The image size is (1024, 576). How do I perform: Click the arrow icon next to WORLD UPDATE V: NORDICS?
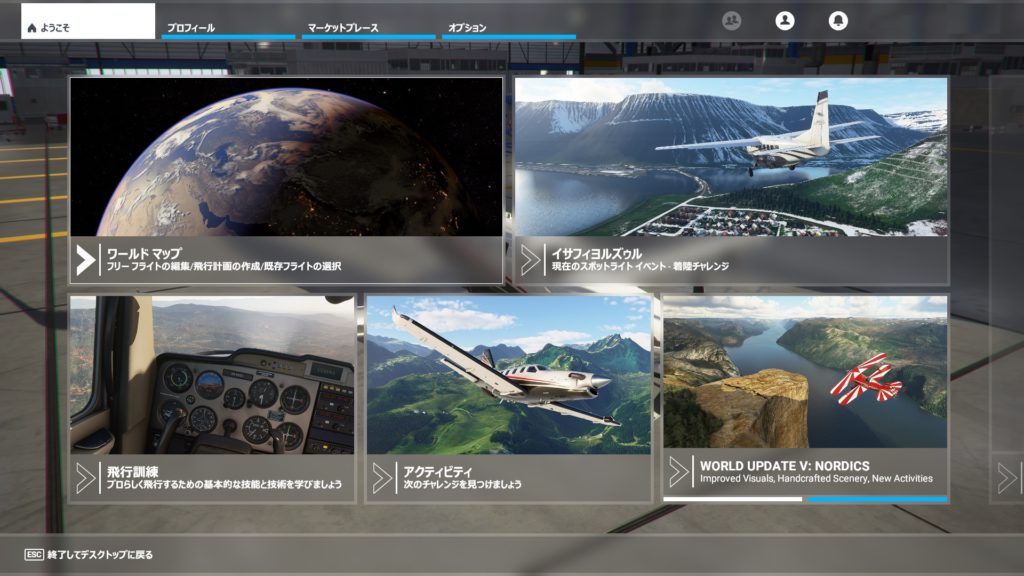pyautogui.click(x=679, y=472)
